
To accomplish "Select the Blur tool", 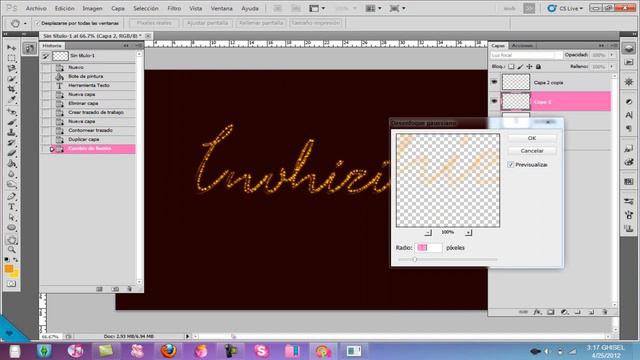I will 11,174.
